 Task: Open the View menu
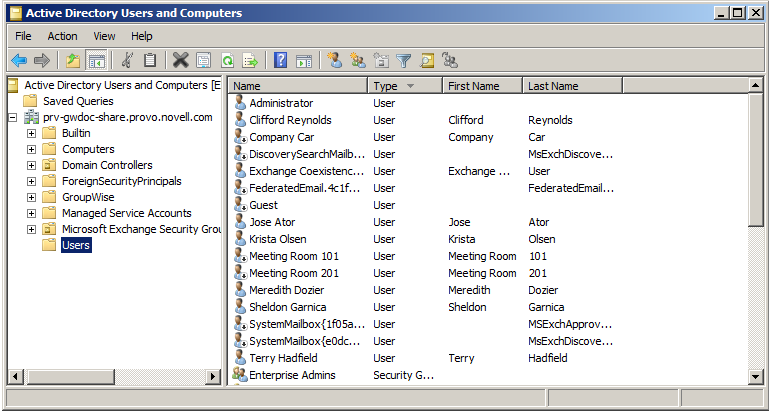(104, 36)
